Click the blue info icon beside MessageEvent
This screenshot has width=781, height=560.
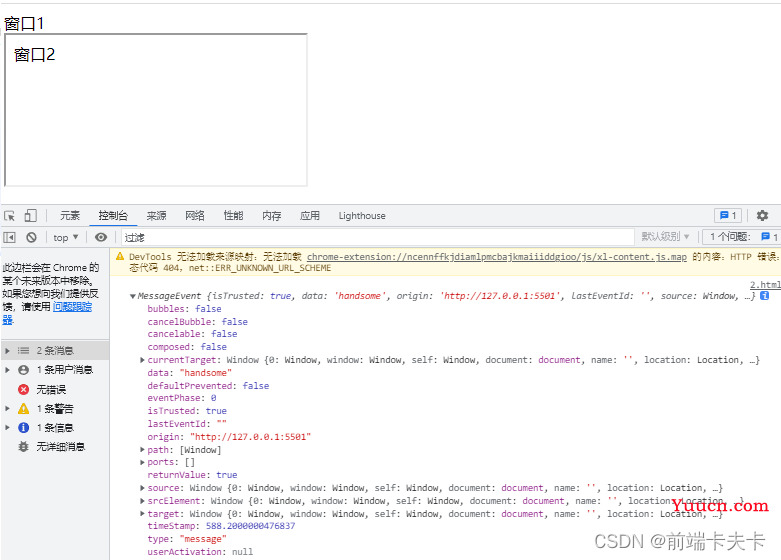(765, 295)
